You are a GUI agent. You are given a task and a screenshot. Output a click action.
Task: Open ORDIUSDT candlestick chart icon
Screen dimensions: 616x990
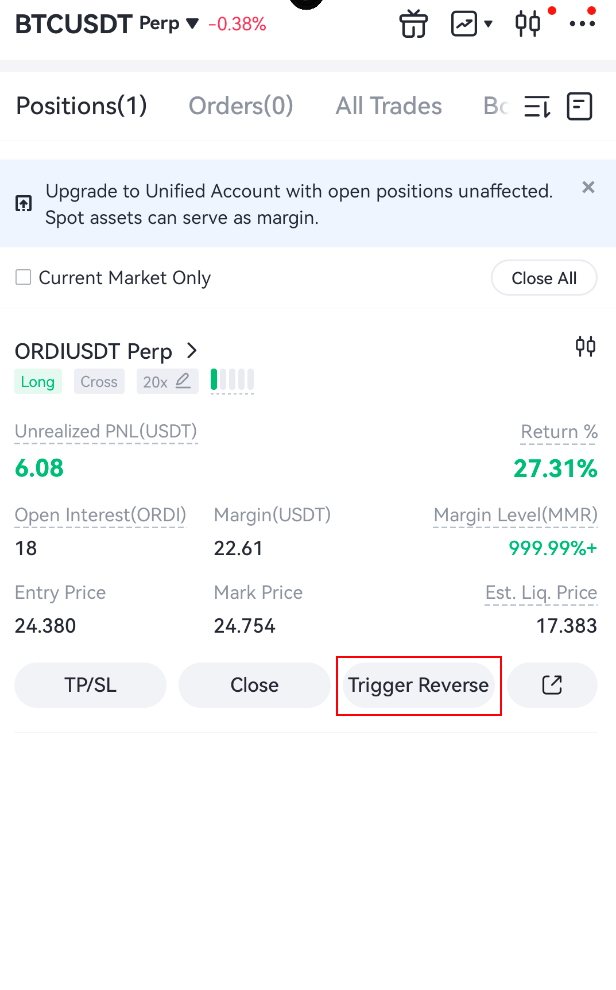coord(585,347)
